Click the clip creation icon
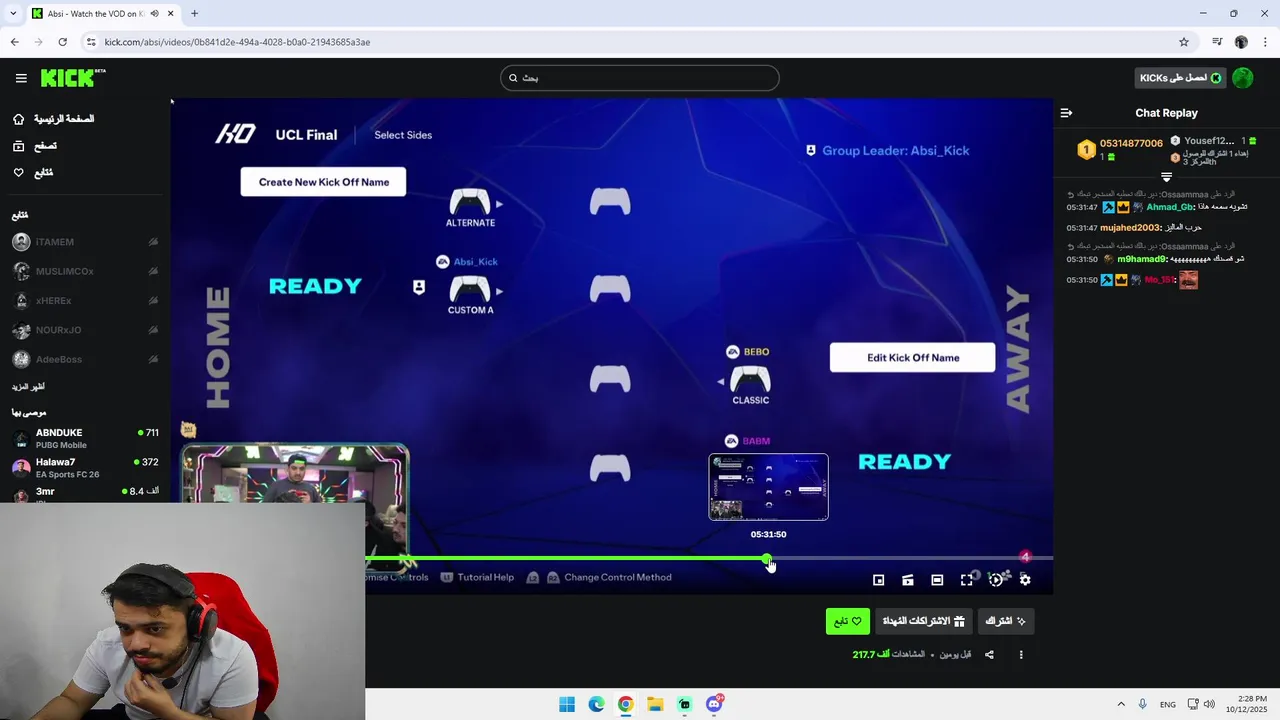 908,580
